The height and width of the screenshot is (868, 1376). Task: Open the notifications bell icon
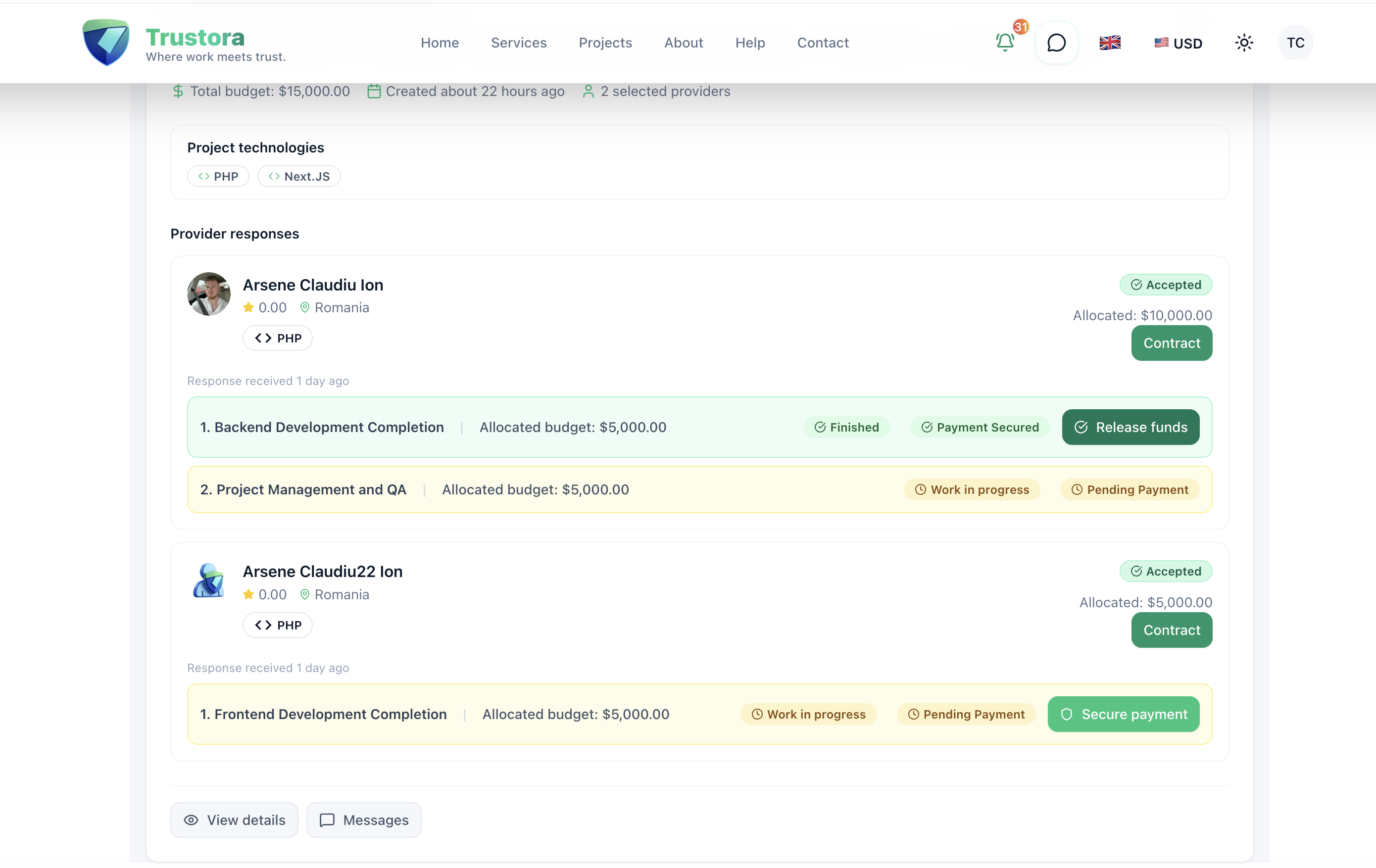pos(1005,42)
